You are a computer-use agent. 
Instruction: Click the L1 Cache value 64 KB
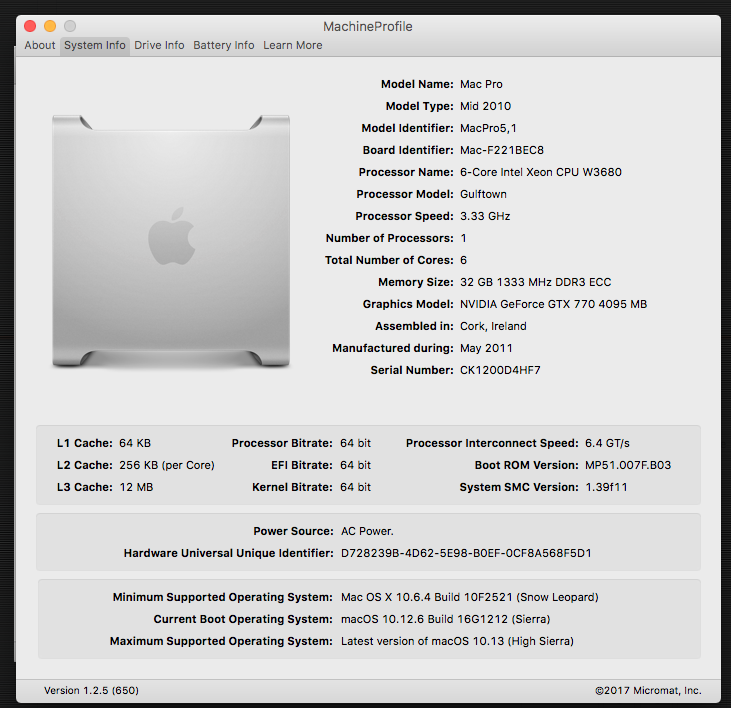click(135, 443)
